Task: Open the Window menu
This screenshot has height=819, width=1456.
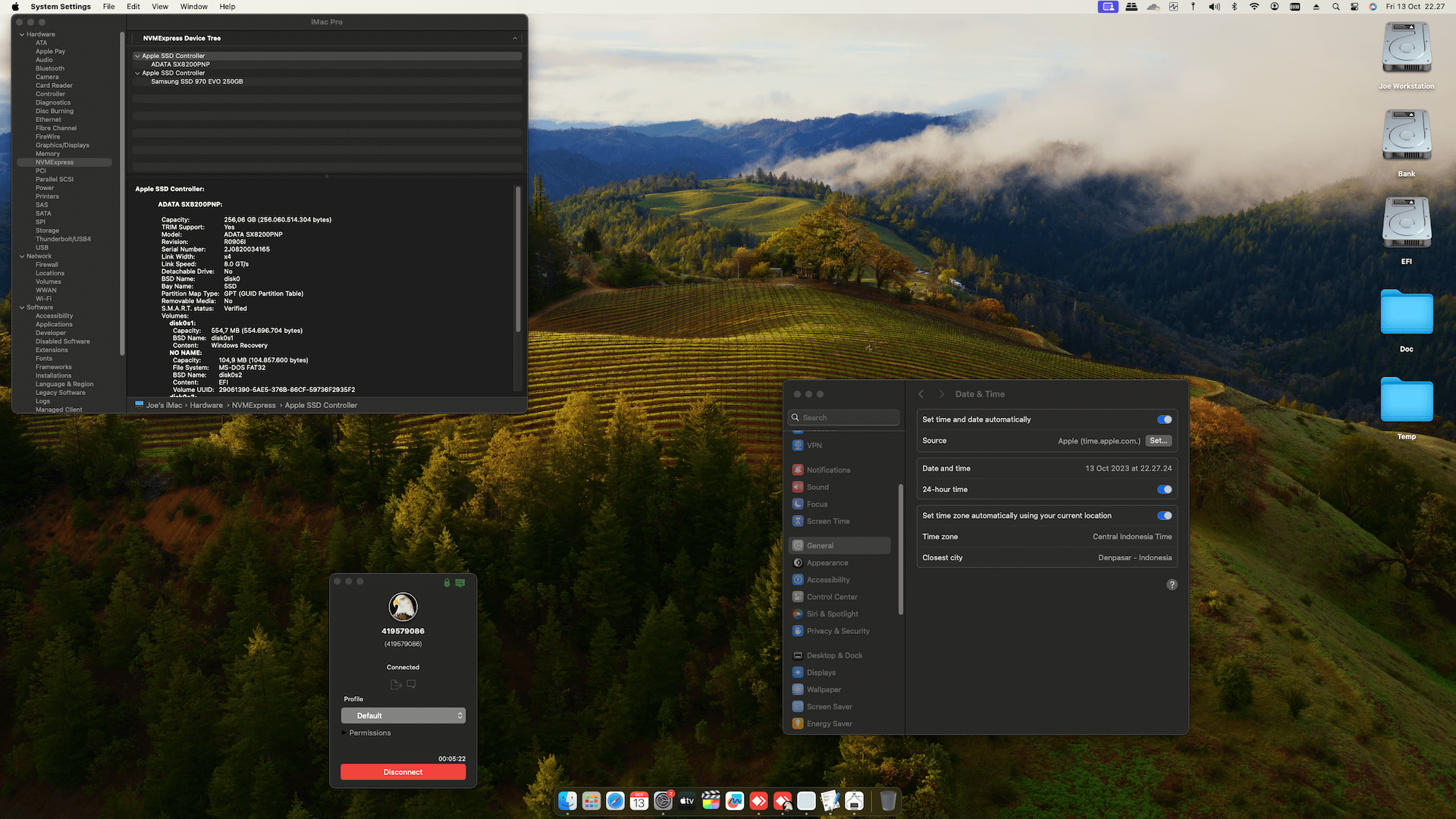Action: point(193,7)
